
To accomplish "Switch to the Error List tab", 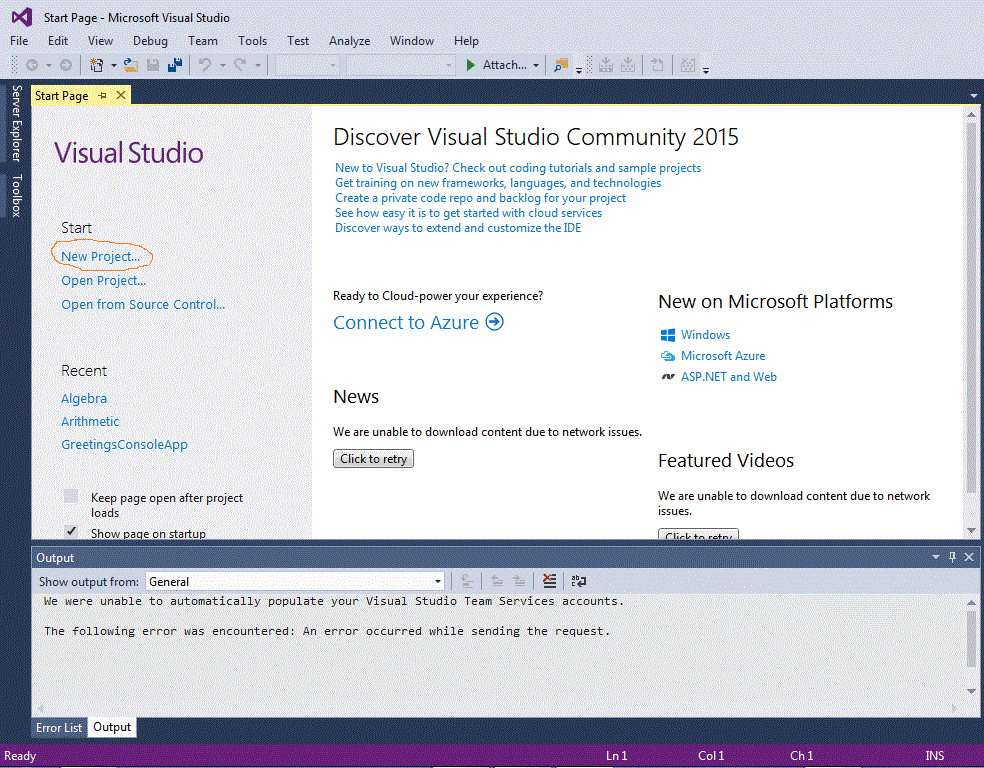I will (x=58, y=727).
